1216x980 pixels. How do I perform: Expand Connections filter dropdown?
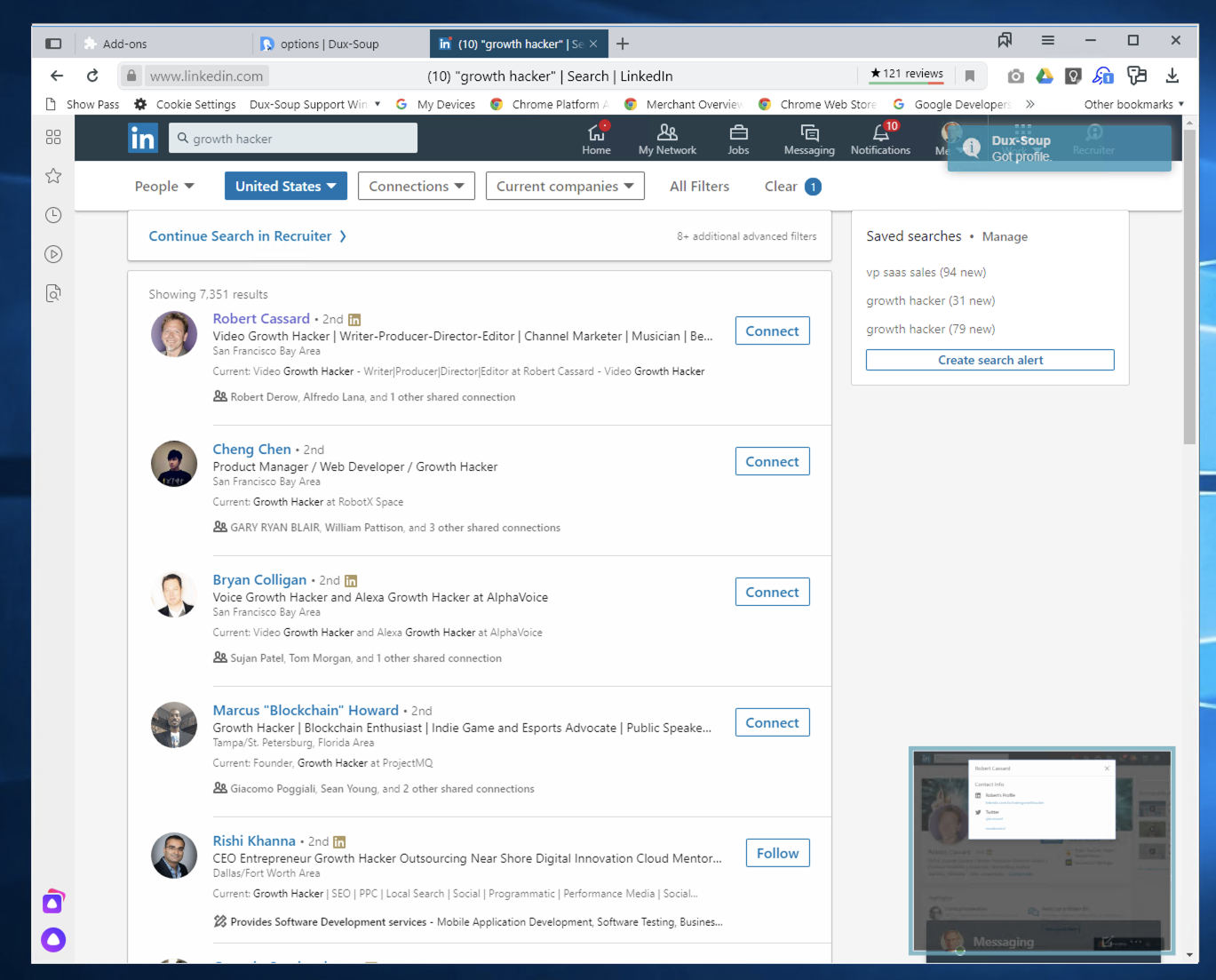417,186
